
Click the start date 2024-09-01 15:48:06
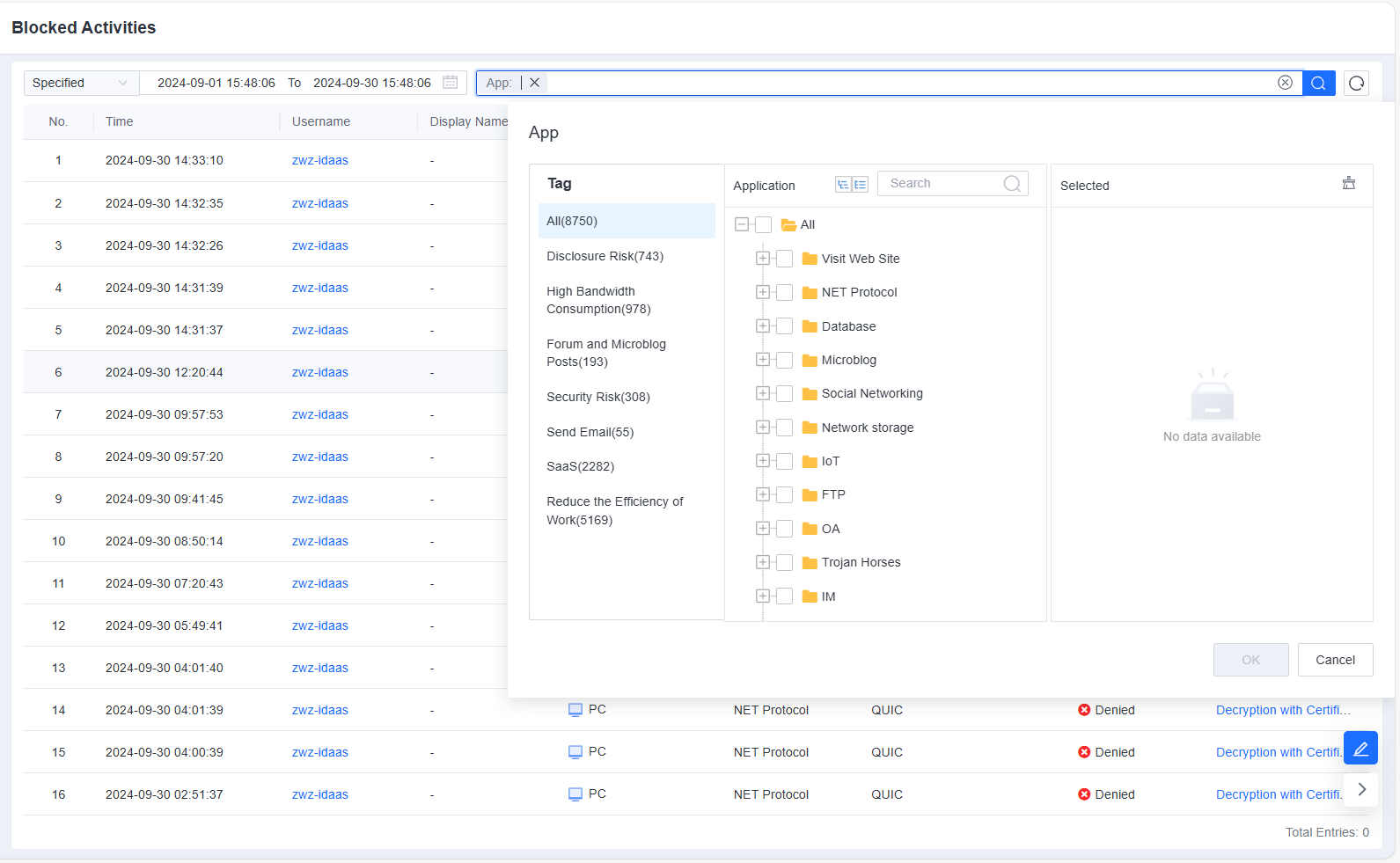(216, 83)
